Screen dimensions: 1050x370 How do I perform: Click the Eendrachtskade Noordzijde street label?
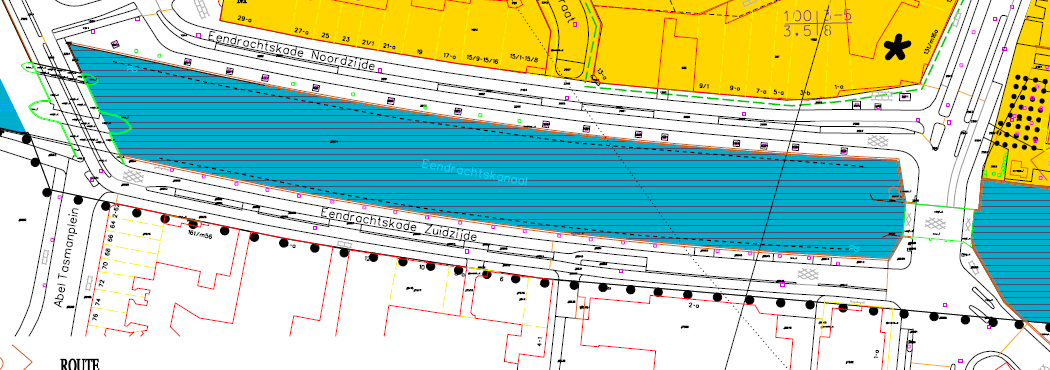291,50
